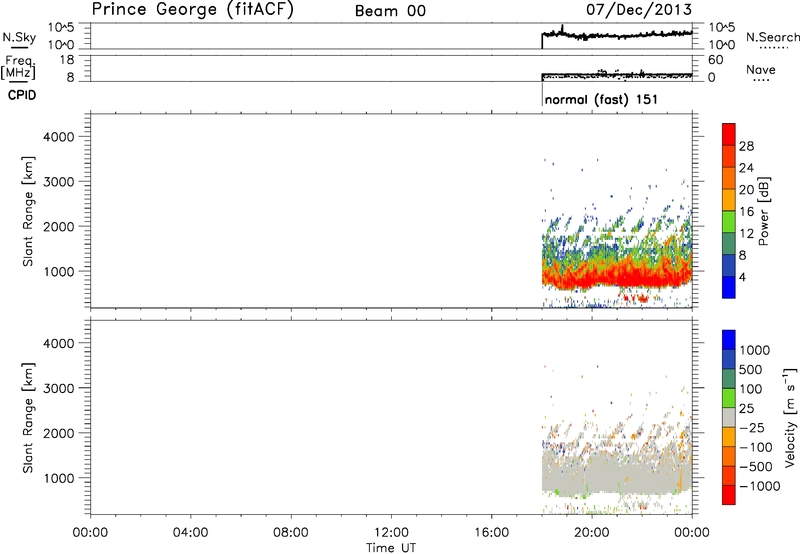Screen dimensions: 800x554
Task: Click the noise trace in the N.Sky panel
Action: pos(617,35)
